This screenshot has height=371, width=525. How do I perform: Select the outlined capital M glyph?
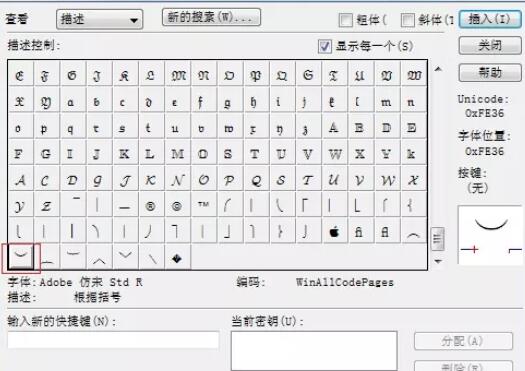click(x=176, y=154)
